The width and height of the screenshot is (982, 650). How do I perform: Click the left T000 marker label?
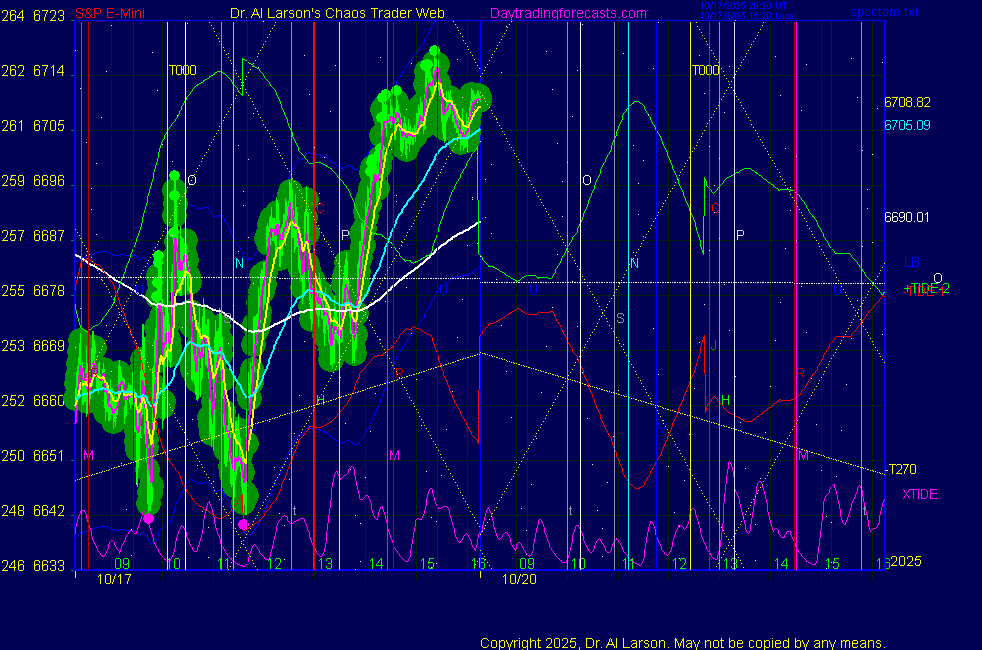click(182, 70)
